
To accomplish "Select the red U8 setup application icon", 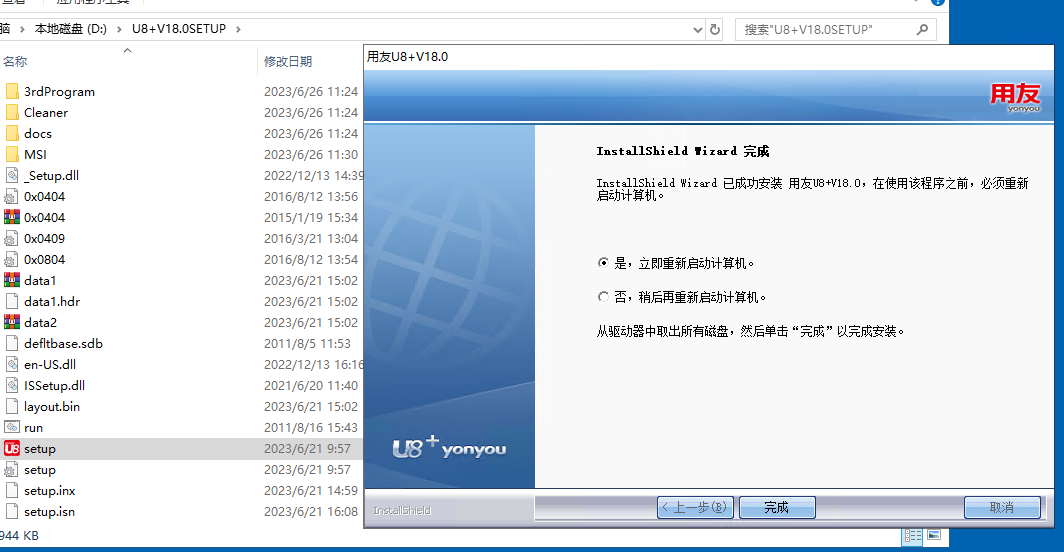I will pyautogui.click(x=12, y=449).
